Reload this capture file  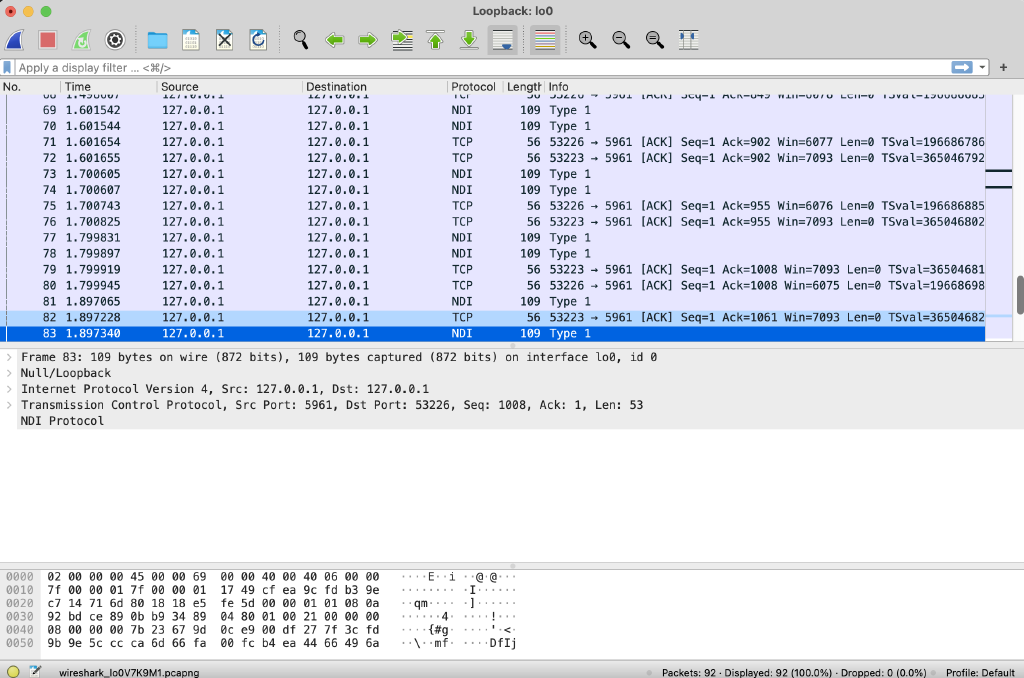[257, 40]
